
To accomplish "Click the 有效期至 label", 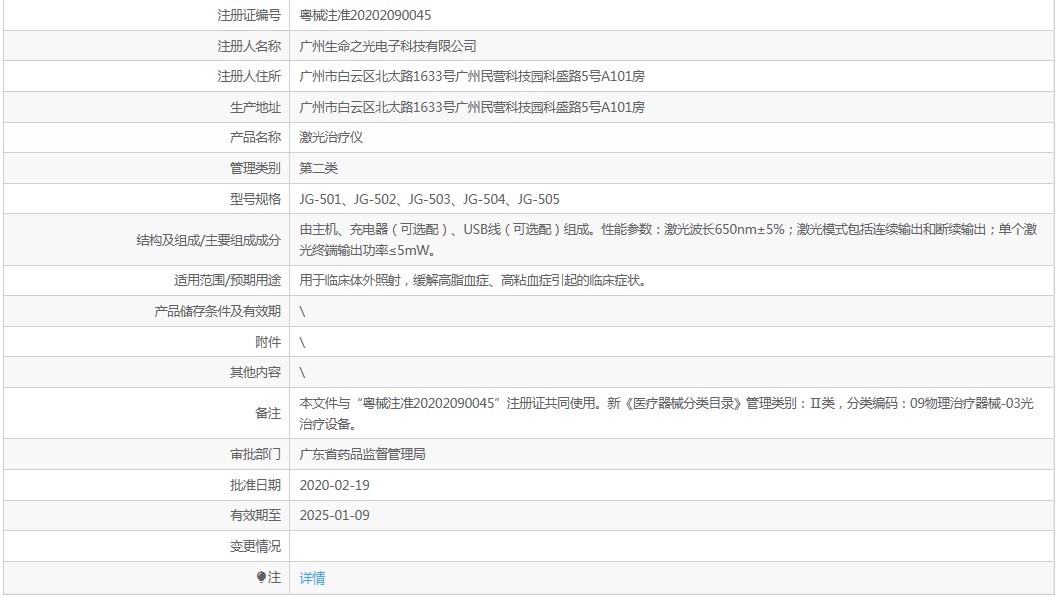I will point(255,516).
